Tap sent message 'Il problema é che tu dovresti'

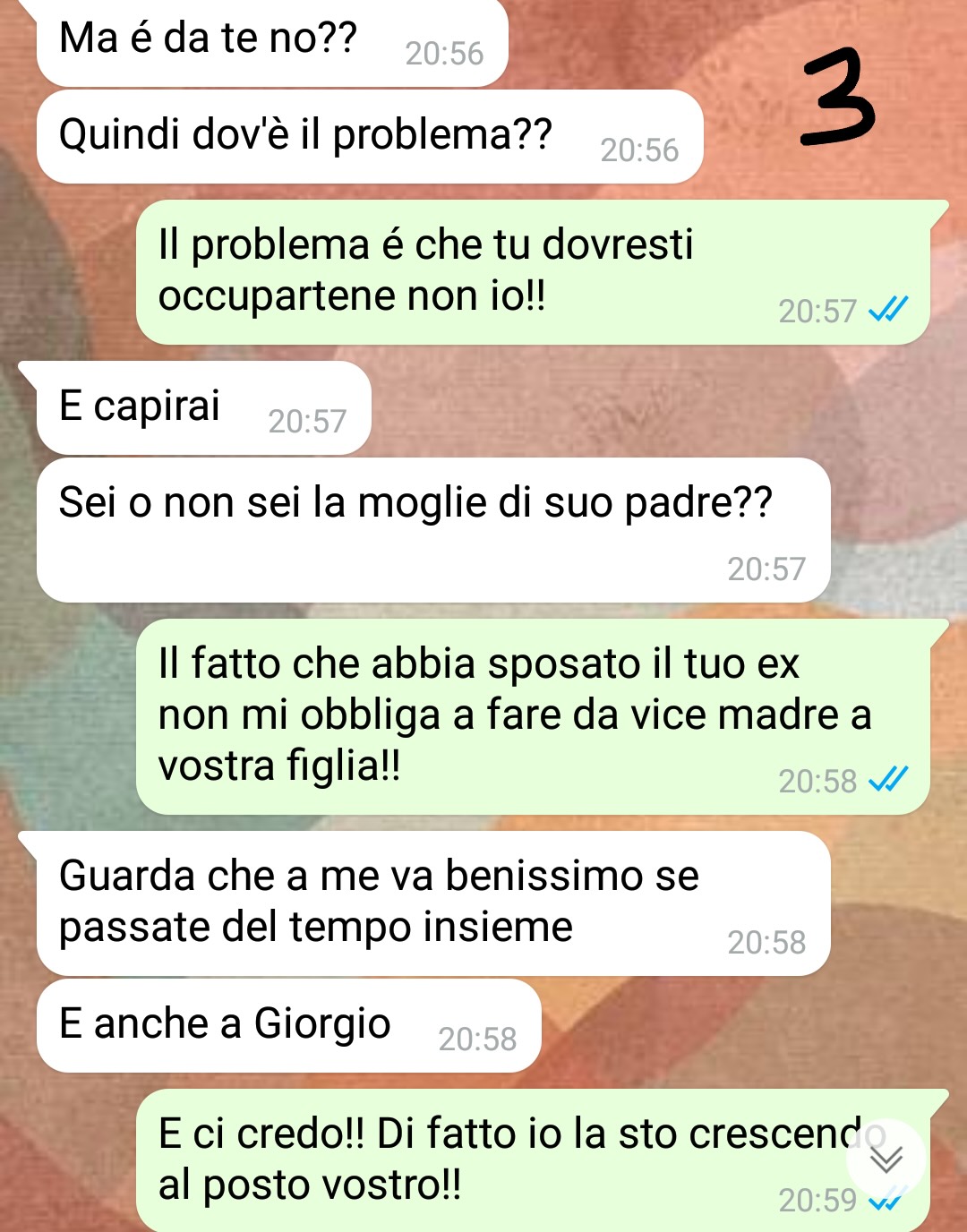(533, 272)
